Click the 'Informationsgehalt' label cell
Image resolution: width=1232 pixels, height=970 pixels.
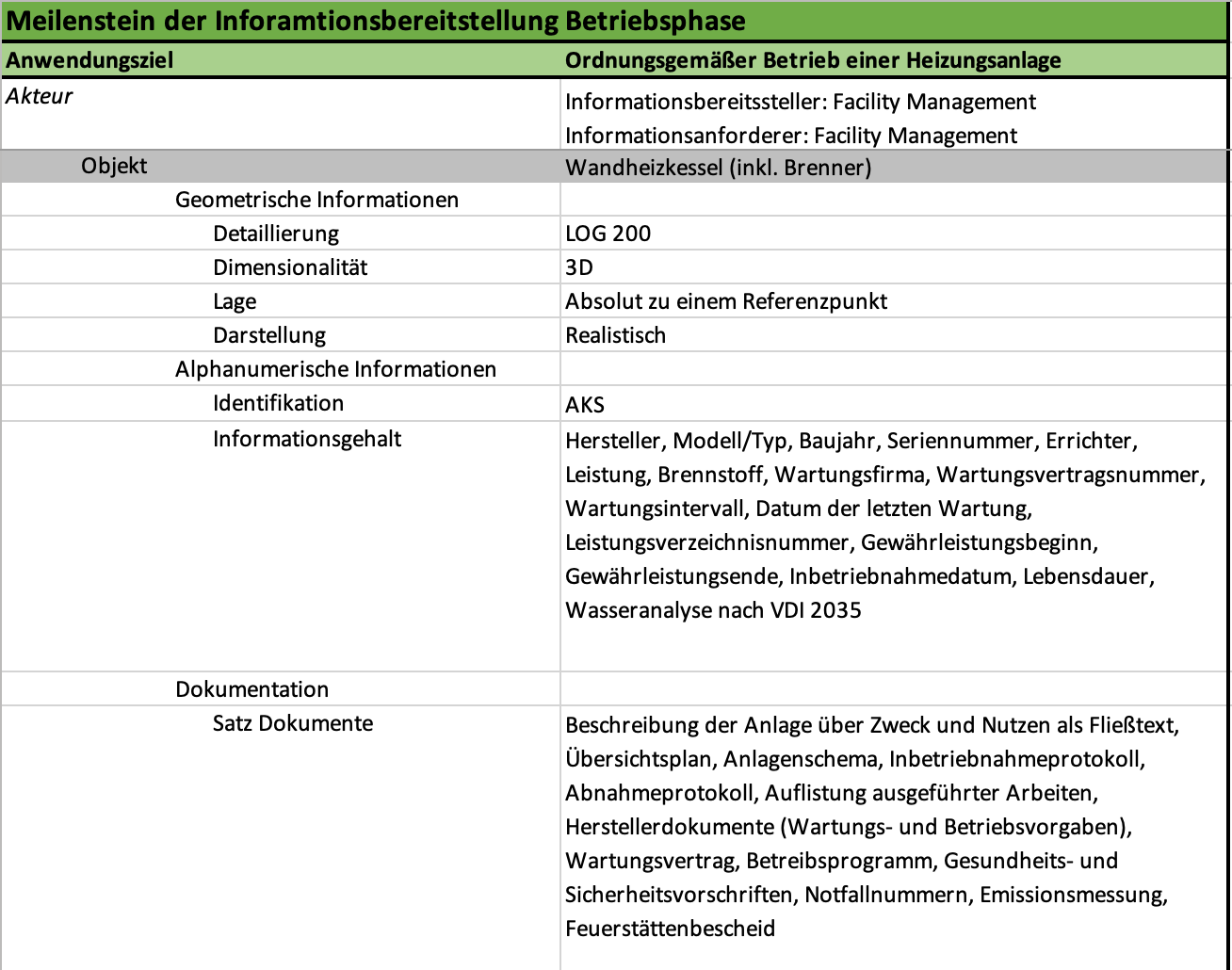tap(307, 439)
